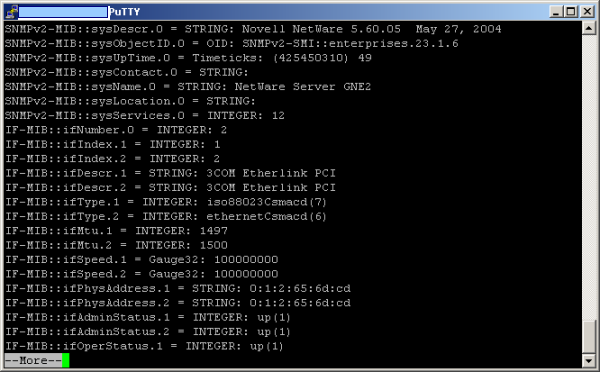Click the --More-- prompt text
The width and height of the screenshot is (600, 372).
[x=33, y=361]
